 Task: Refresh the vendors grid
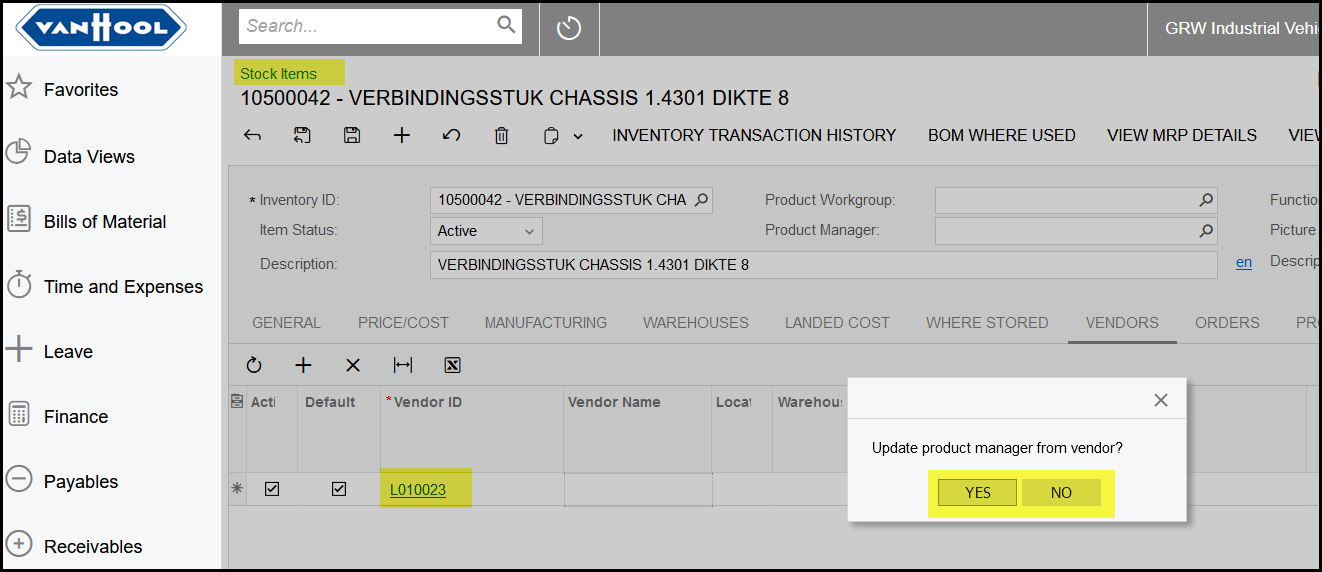254,365
